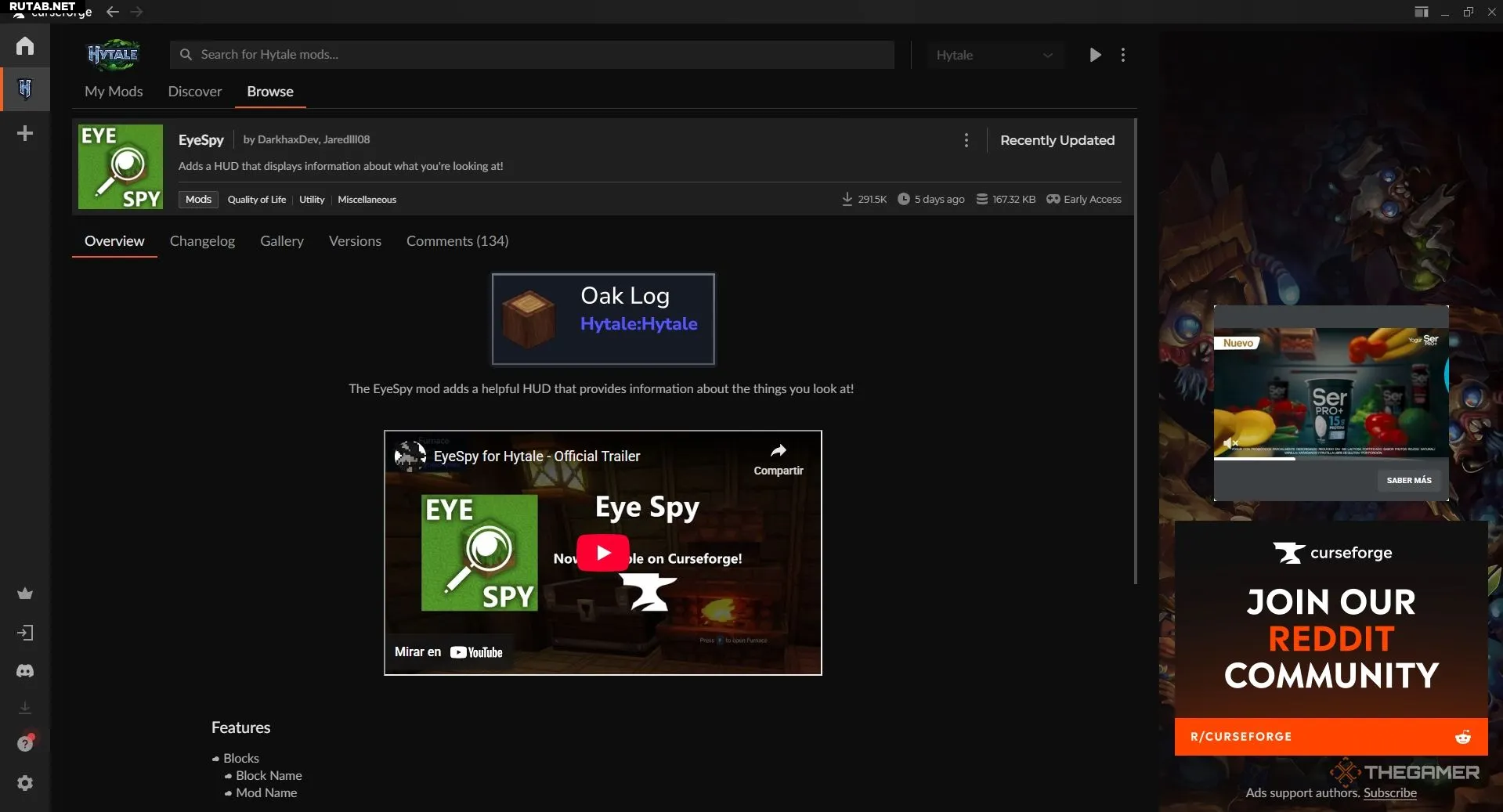Select the Hytale game icon in sidebar
This screenshot has width=1503, height=812.
click(x=25, y=88)
